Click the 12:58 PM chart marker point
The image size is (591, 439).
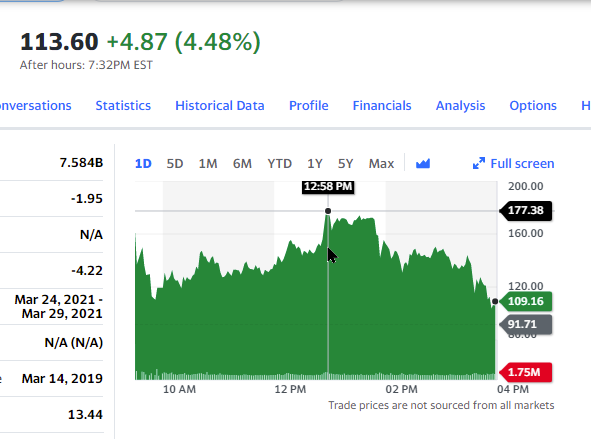(x=328, y=211)
